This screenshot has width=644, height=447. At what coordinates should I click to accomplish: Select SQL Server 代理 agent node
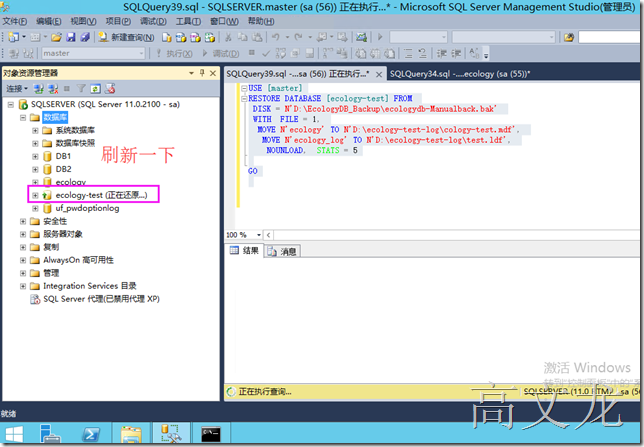[101, 299]
